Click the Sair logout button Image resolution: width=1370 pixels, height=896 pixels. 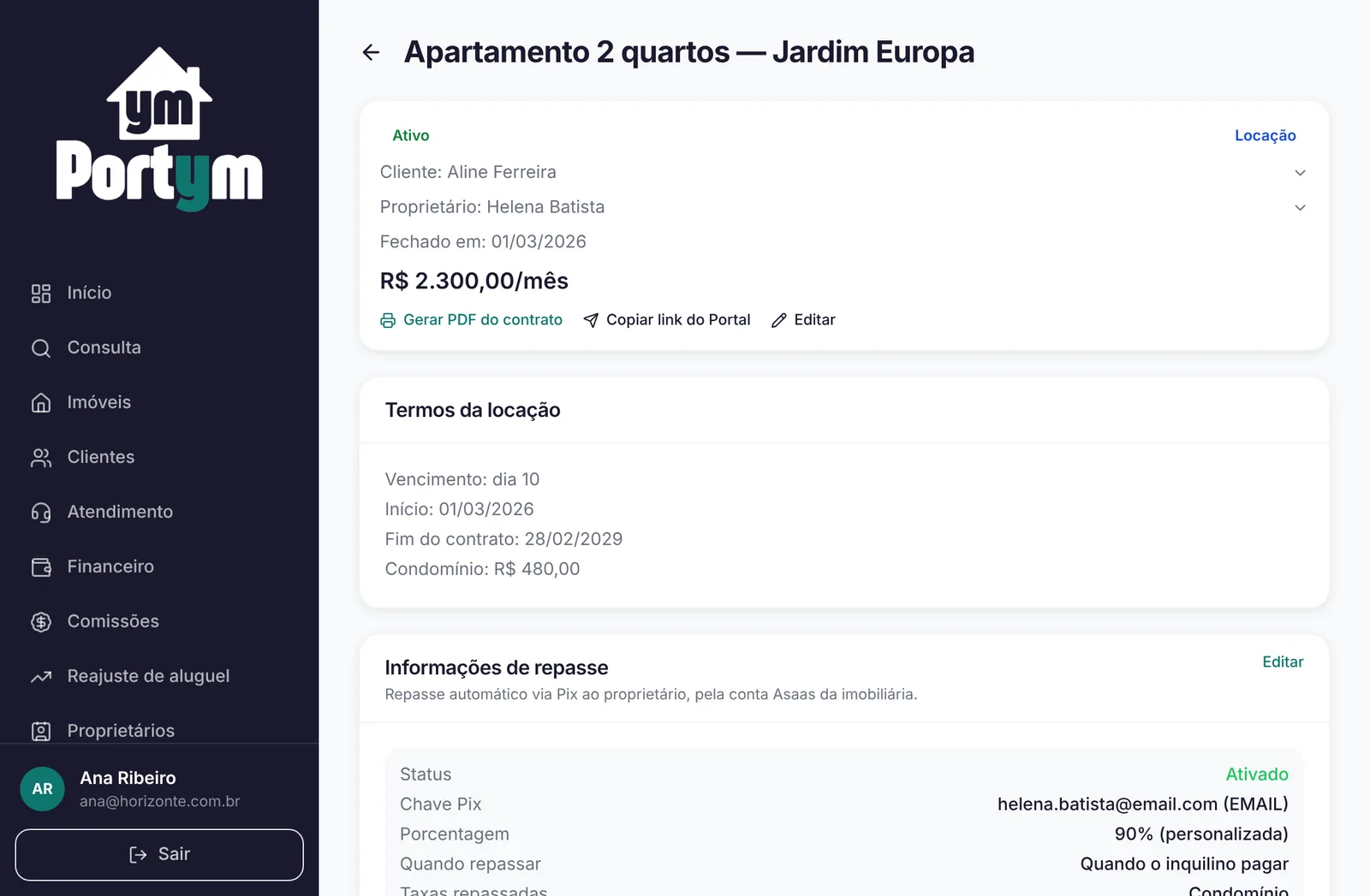coord(159,855)
